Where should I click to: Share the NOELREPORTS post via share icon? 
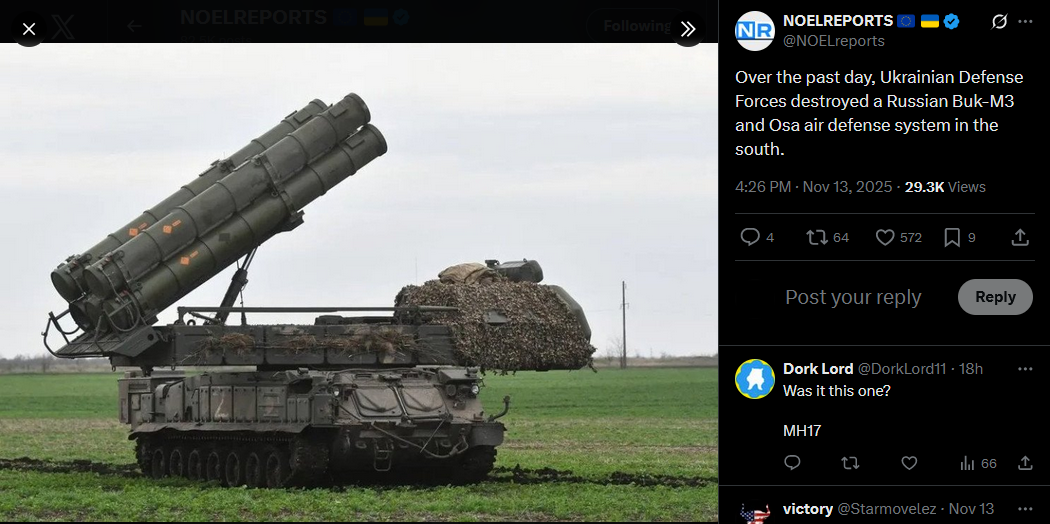[x=1019, y=237]
